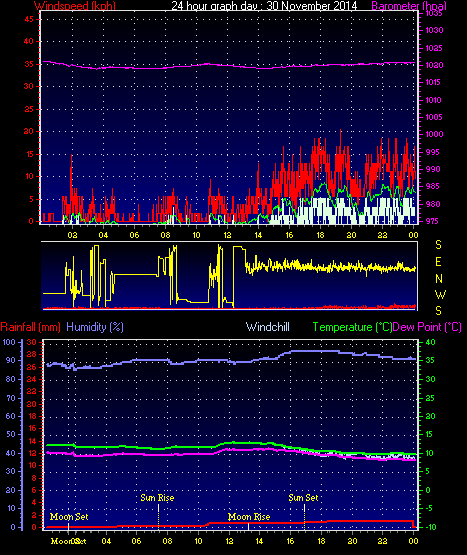The width and height of the screenshot is (467, 555).
Task: Click the top S wind direction label
Action: [x=438, y=245]
